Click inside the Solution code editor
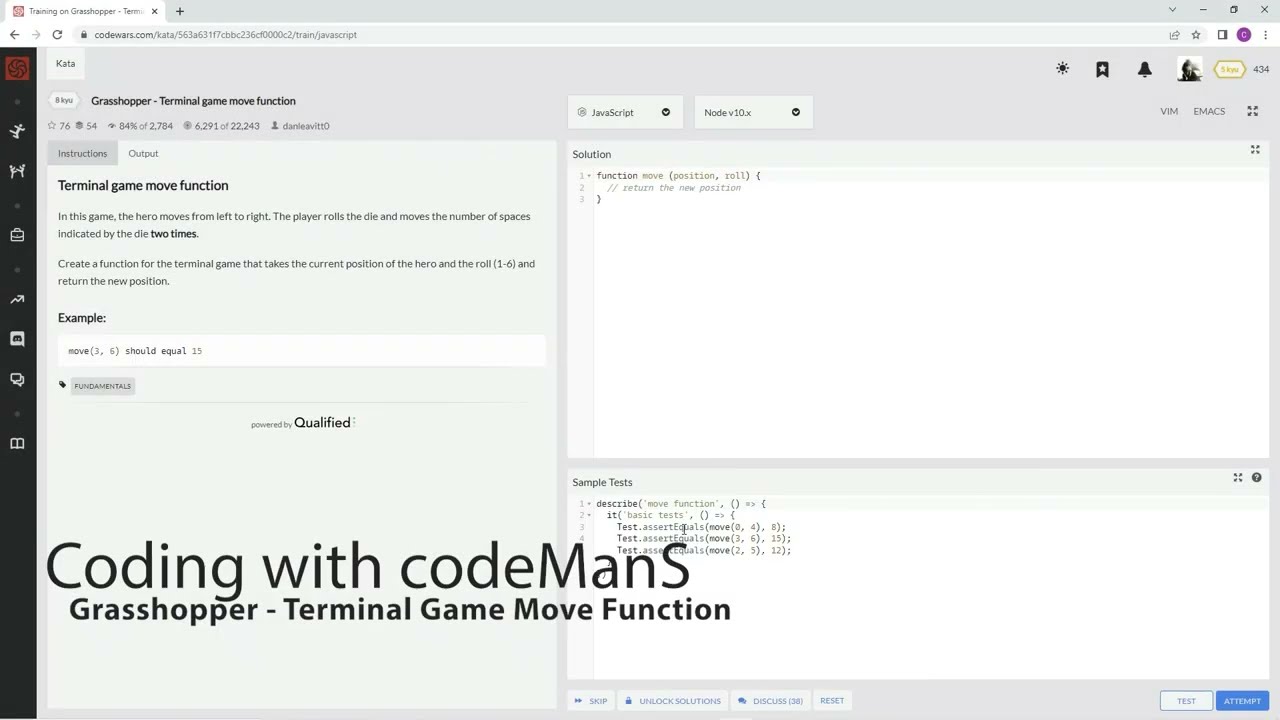The image size is (1280, 720). pos(930,315)
